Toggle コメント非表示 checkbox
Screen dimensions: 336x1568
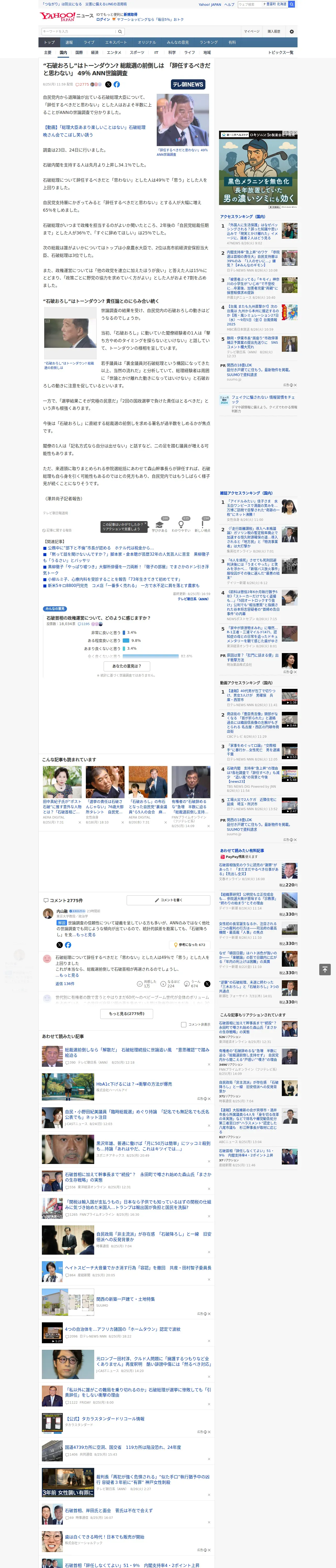[x=183, y=1024]
